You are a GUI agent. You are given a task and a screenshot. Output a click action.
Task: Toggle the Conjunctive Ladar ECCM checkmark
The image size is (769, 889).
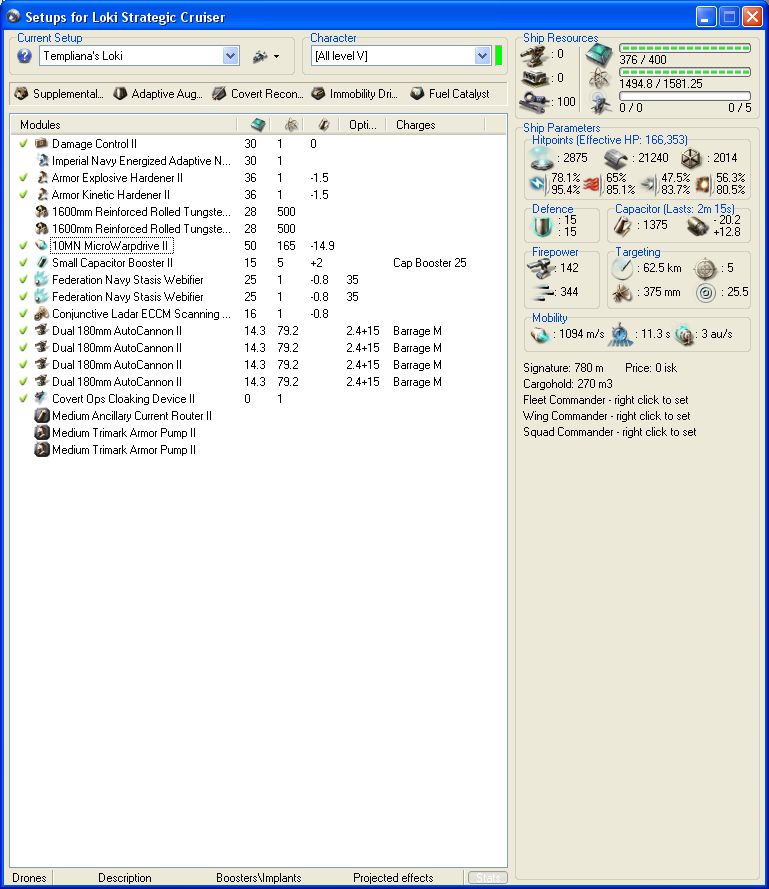23,314
